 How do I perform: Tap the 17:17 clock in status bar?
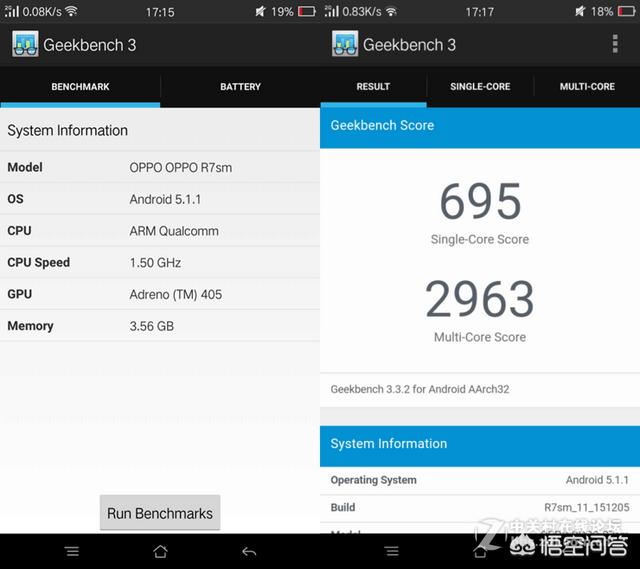point(480,12)
